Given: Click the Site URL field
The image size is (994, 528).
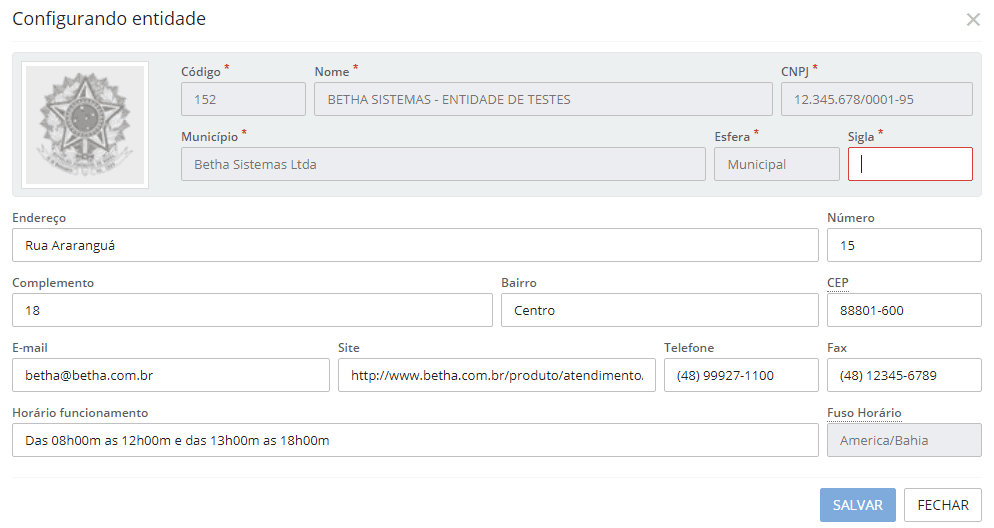Looking at the screenshot, I should click(497, 375).
